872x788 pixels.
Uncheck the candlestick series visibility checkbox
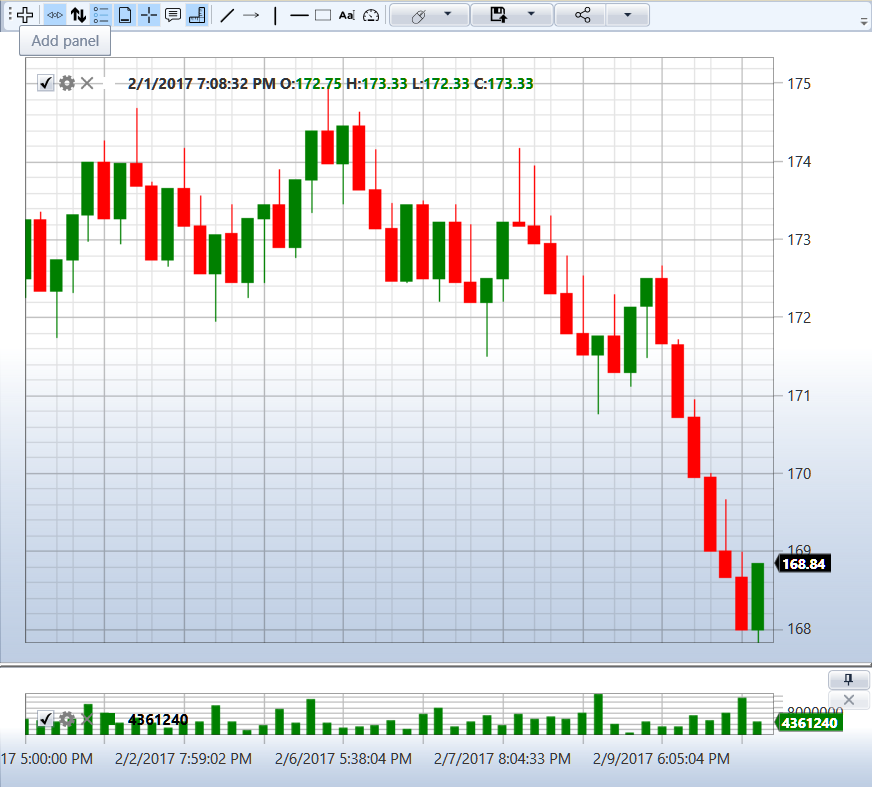pos(45,83)
